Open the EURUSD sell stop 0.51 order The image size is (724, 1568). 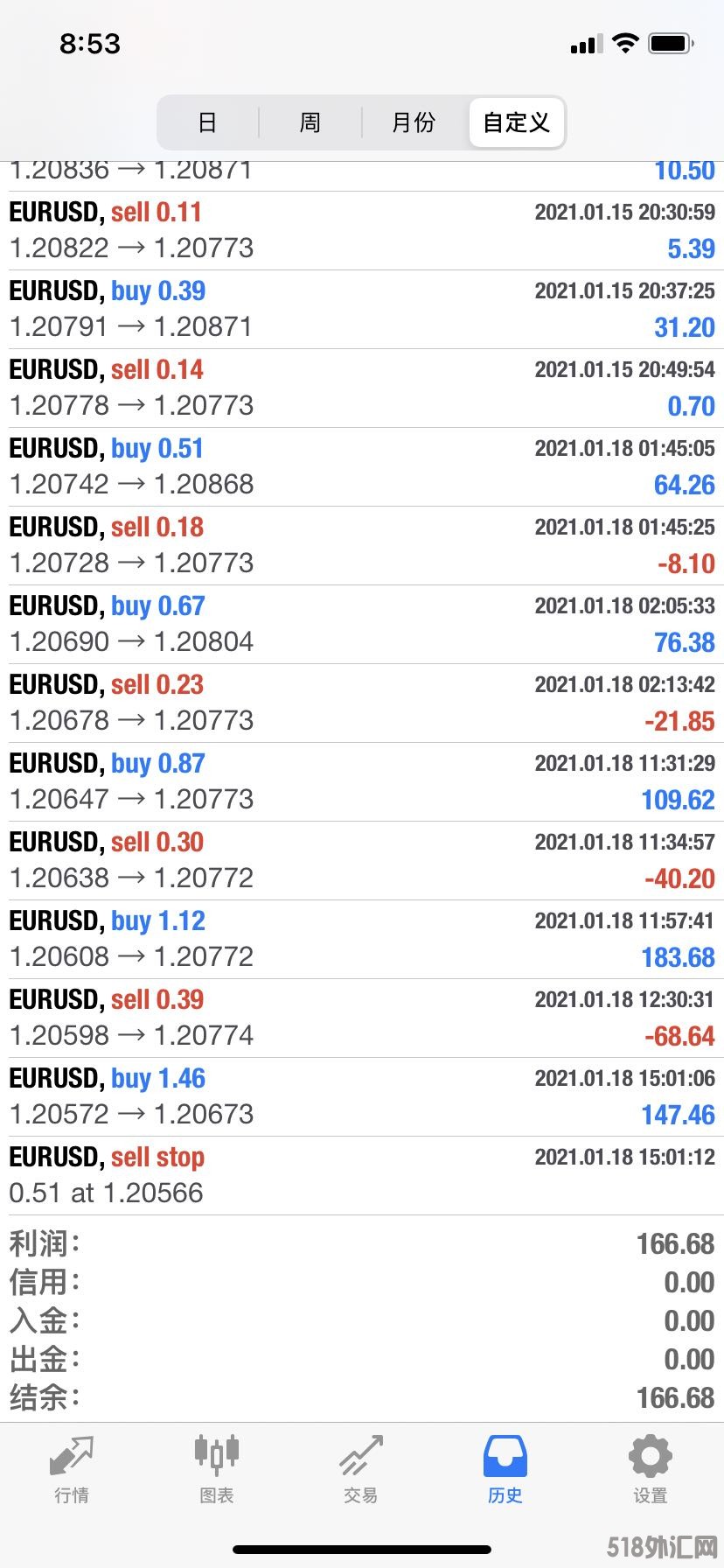[x=362, y=1175]
